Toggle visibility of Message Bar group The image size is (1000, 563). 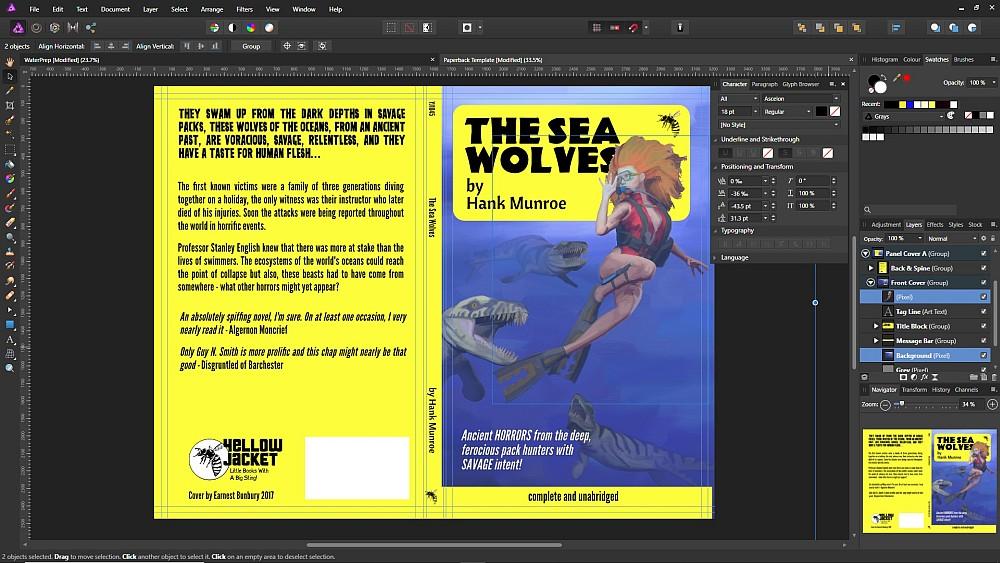click(983, 340)
